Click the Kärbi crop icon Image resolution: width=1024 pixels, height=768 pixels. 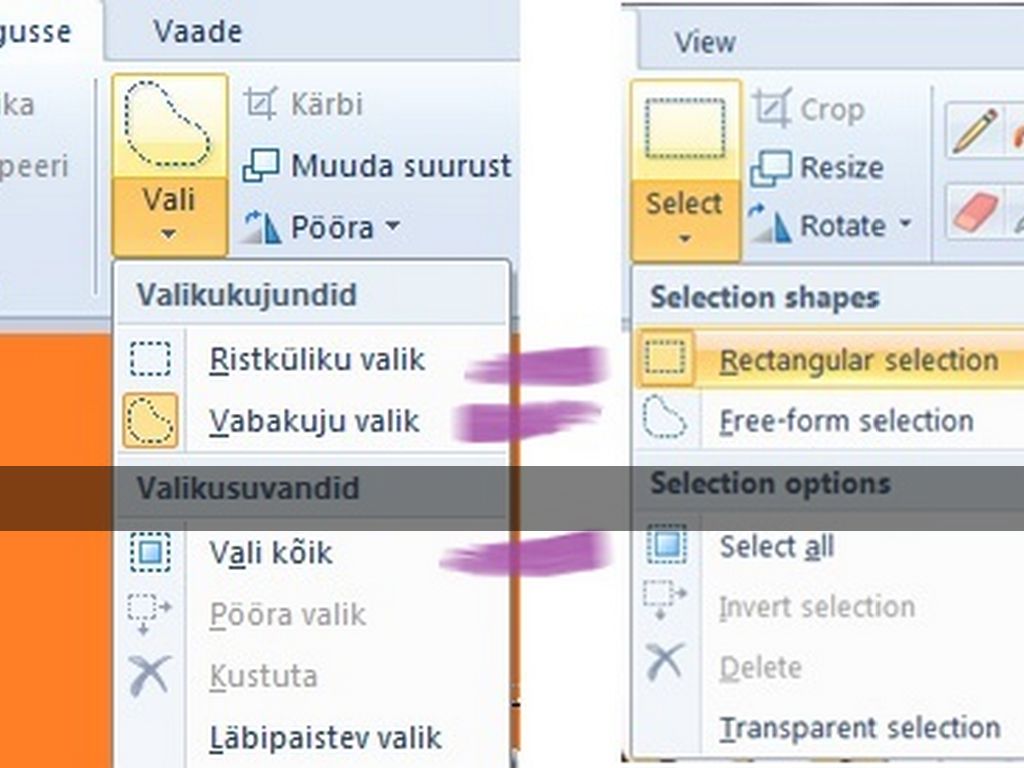pyautogui.click(x=261, y=103)
